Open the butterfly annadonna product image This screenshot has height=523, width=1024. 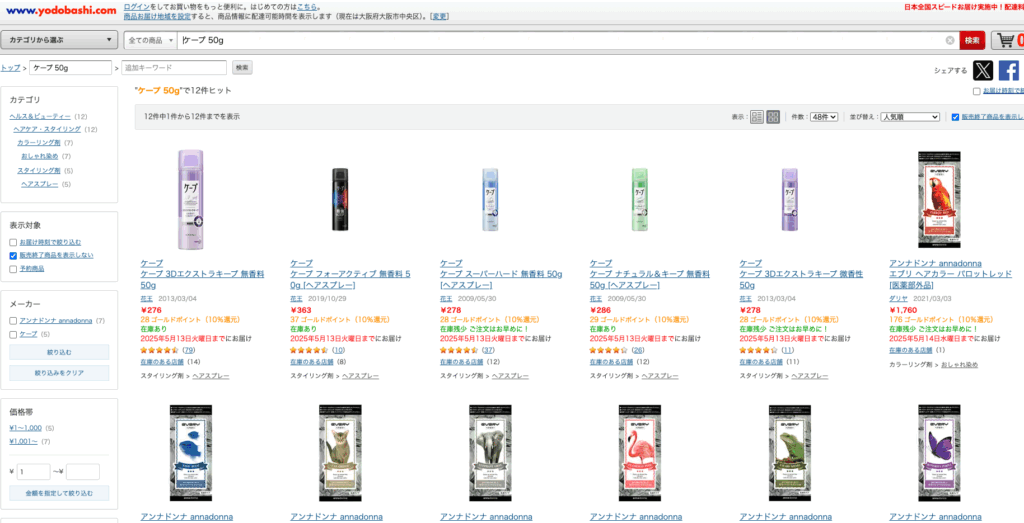pyautogui.click(x=939, y=454)
